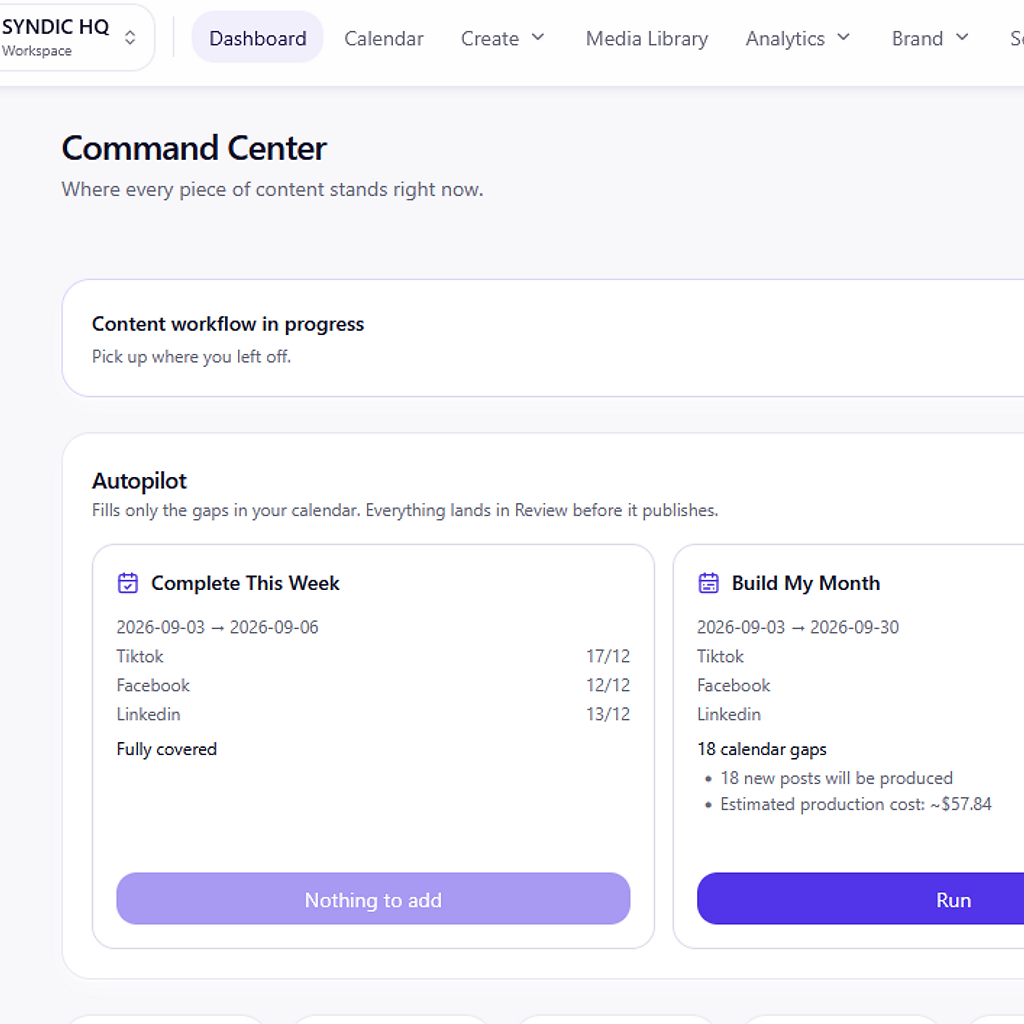1024x1024 pixels.
Task: Expand the Create chevron arrow
Action: 538,37
